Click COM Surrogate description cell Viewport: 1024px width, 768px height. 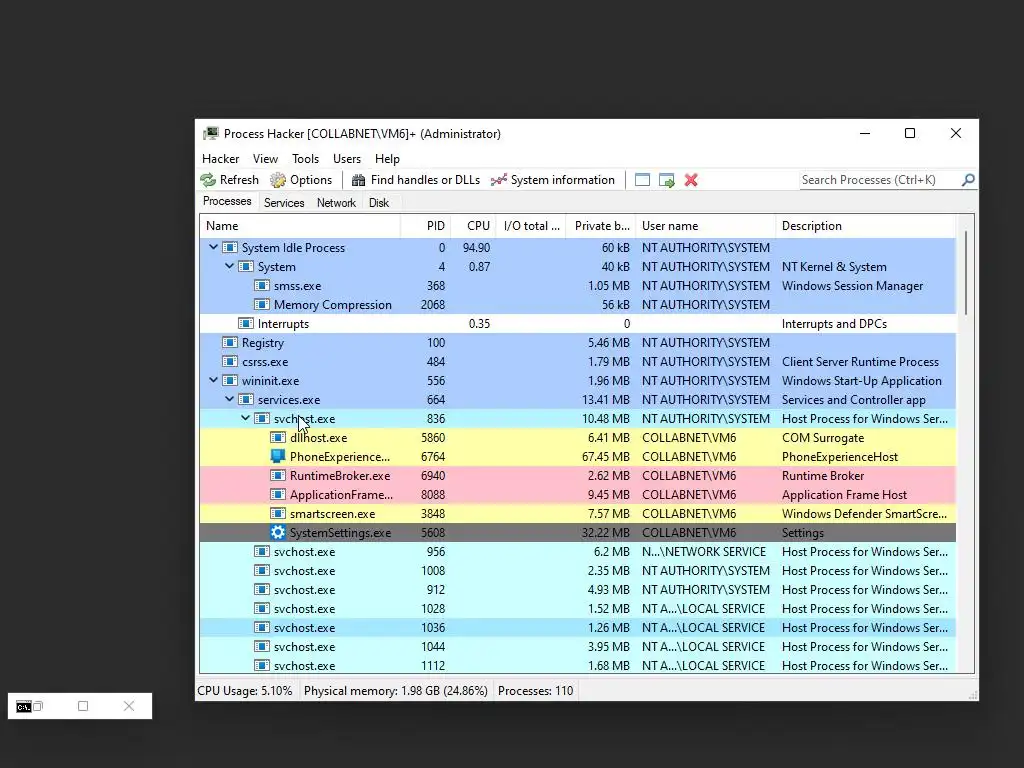(x=823, y=438)
